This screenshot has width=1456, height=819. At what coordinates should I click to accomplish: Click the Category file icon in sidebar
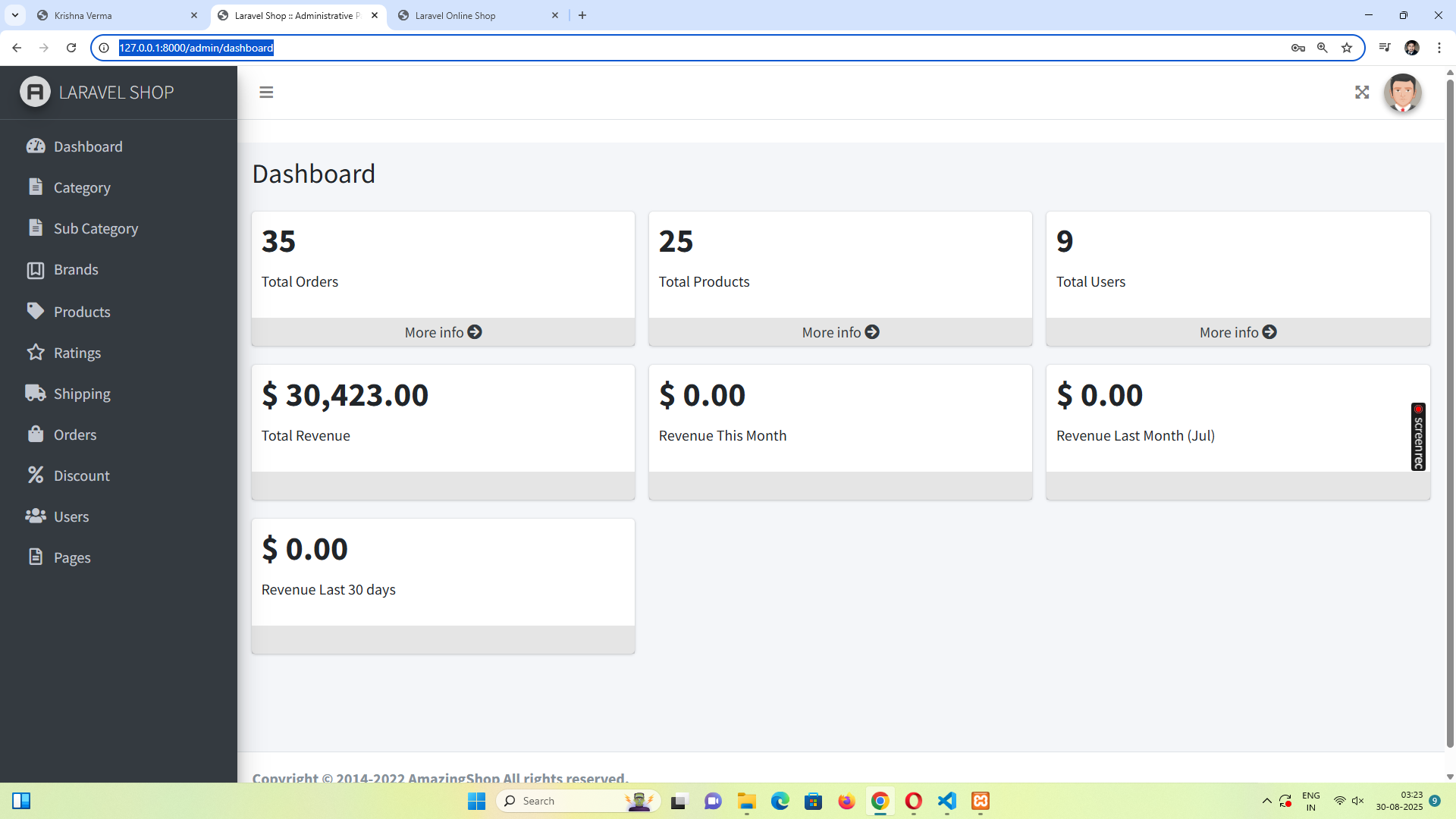coord(36,187)
